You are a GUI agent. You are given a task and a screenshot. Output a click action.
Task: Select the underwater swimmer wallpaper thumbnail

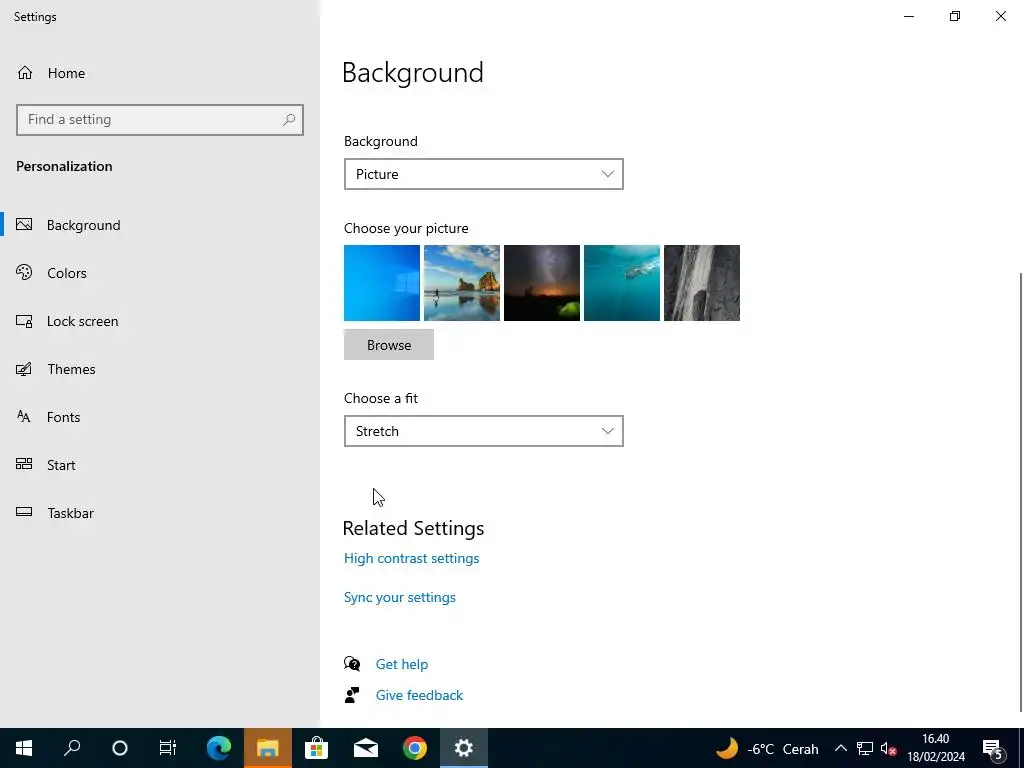pyautogui.click(x=622, y=283)
